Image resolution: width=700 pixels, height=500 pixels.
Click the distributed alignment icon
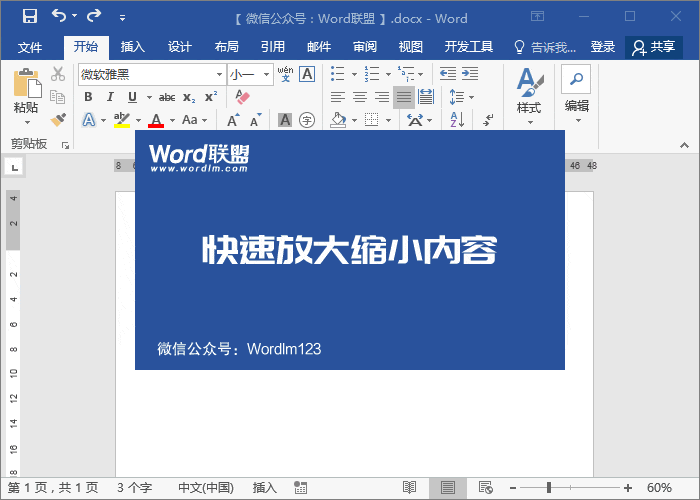pos(426,97)
